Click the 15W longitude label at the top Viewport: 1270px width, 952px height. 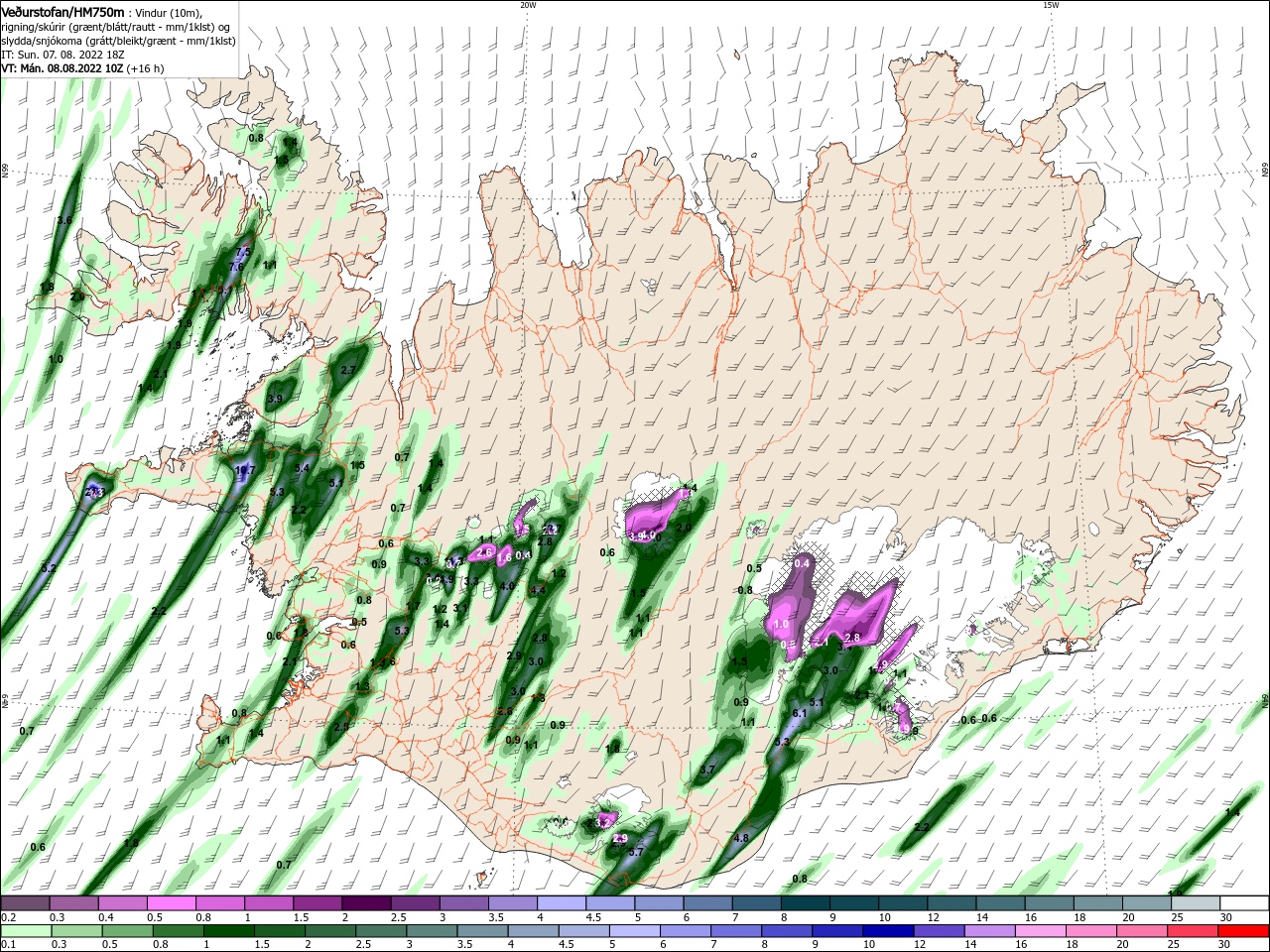click(x=1050, y=5)
